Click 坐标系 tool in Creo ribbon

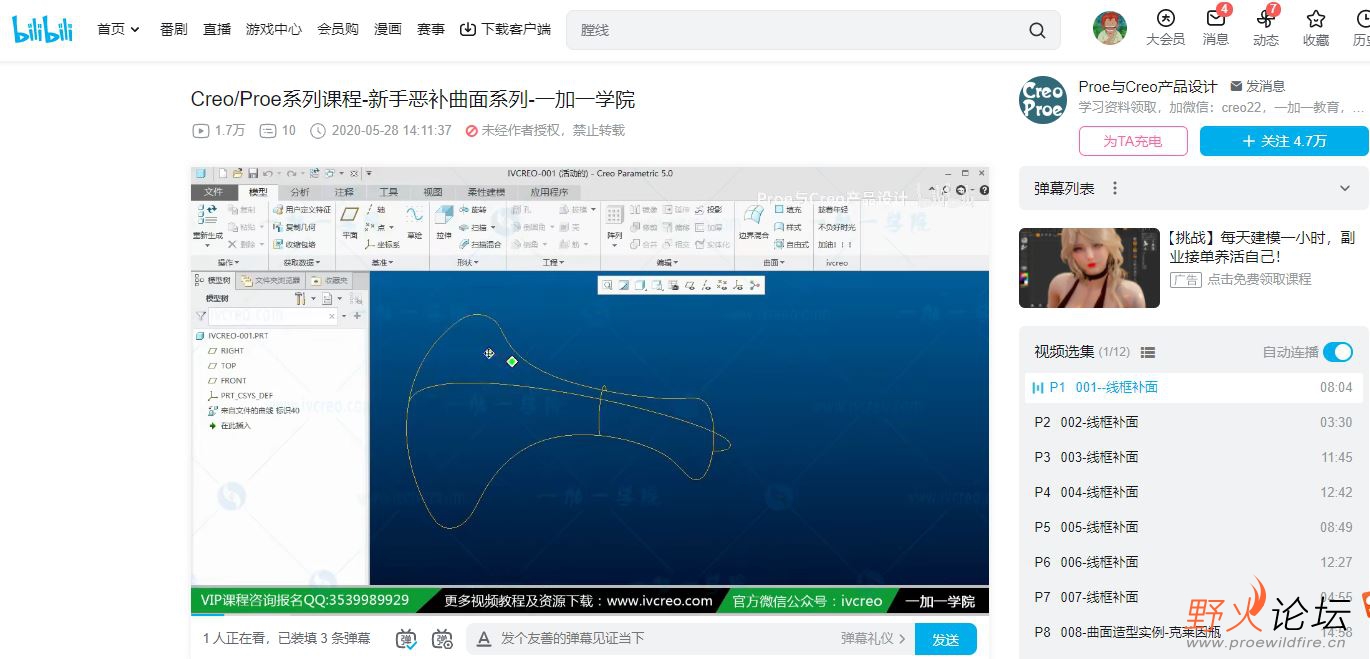[x=382, y=244]
